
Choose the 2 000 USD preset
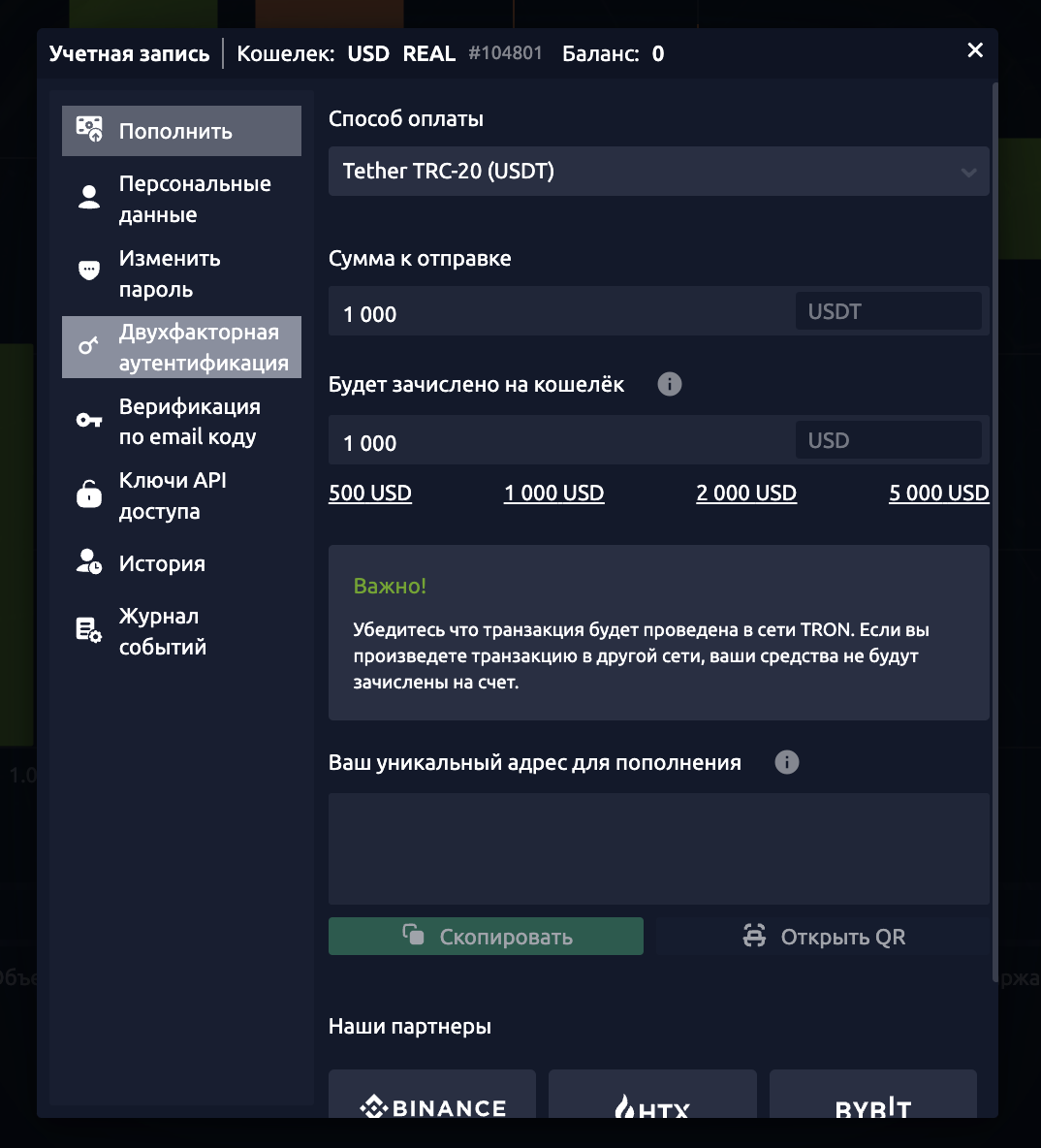pos(746,493)
